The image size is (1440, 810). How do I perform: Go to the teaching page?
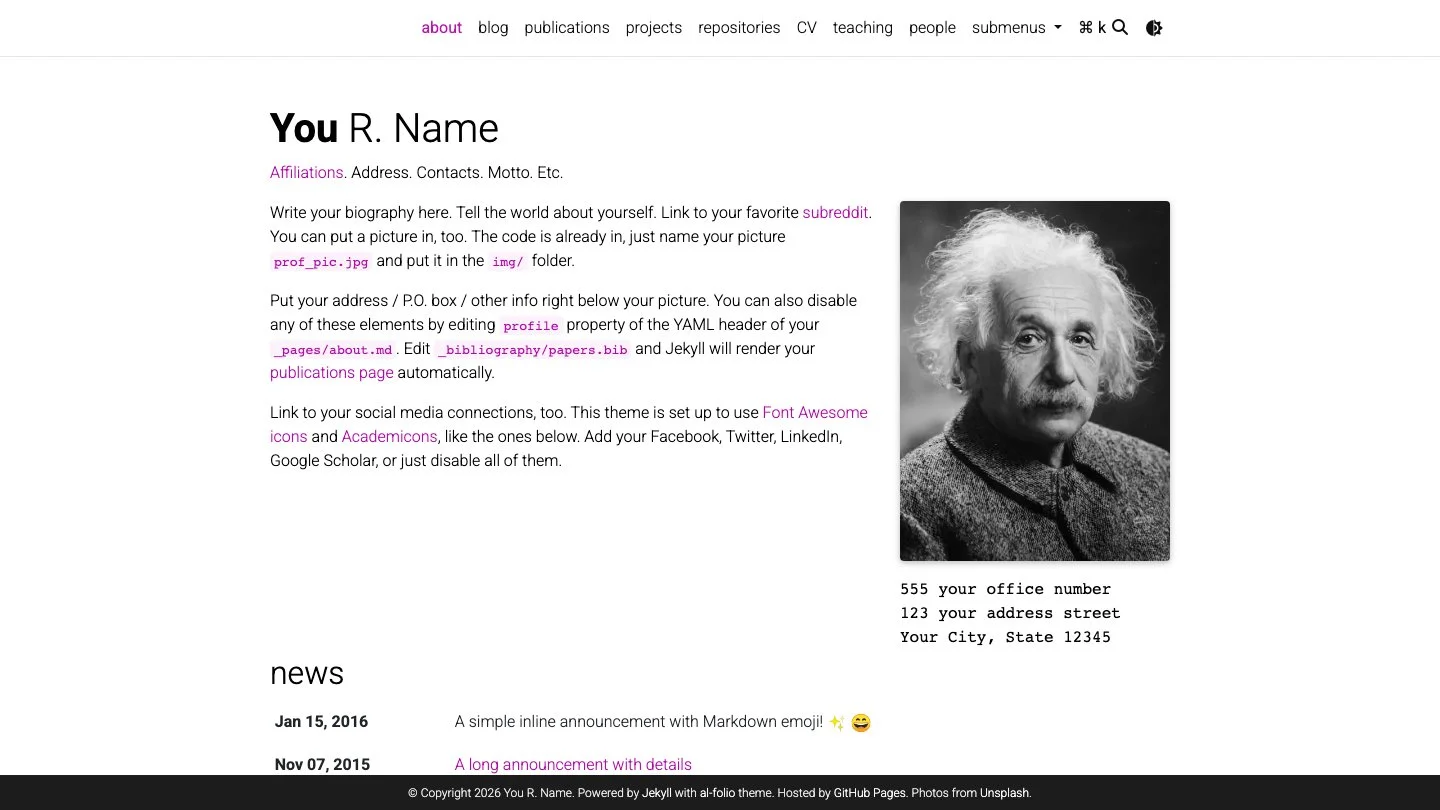(863, 28)
